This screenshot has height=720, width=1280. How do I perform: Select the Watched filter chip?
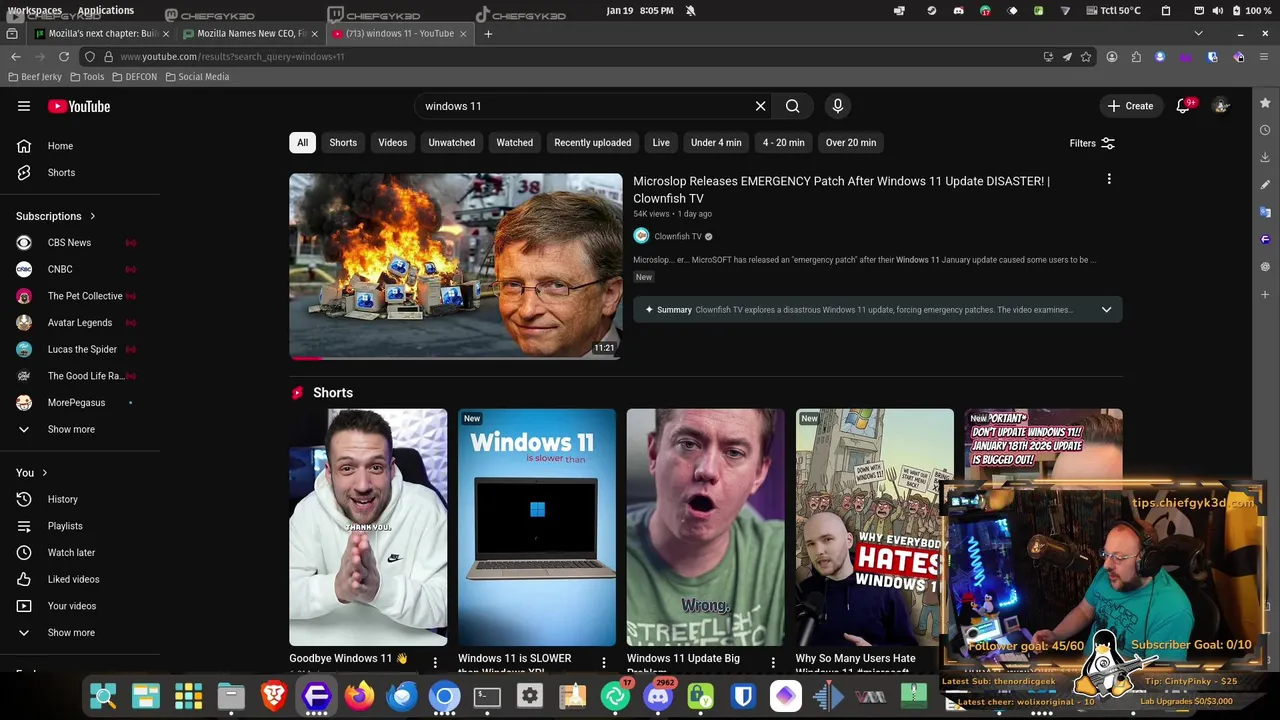point(515,143)
